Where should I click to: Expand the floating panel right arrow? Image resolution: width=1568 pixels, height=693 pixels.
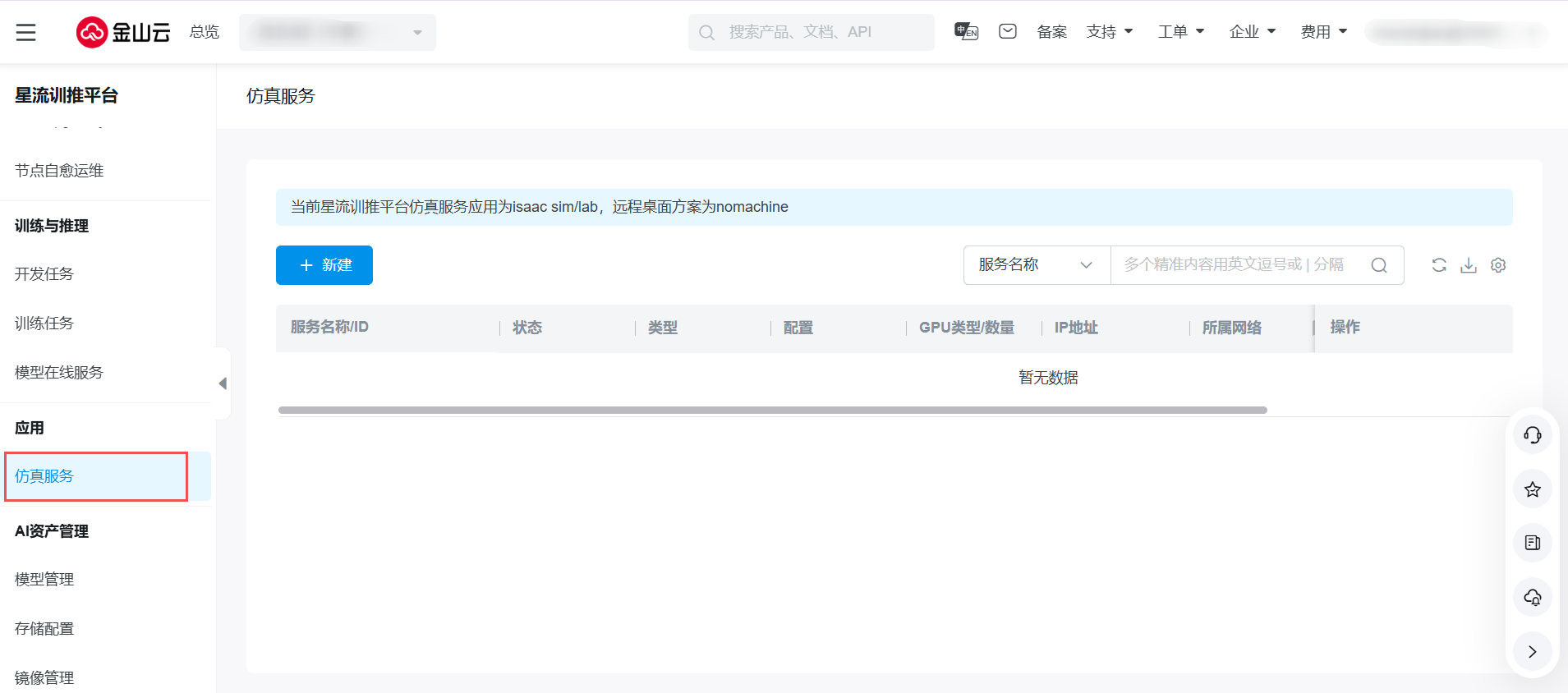coord(1532,651)
